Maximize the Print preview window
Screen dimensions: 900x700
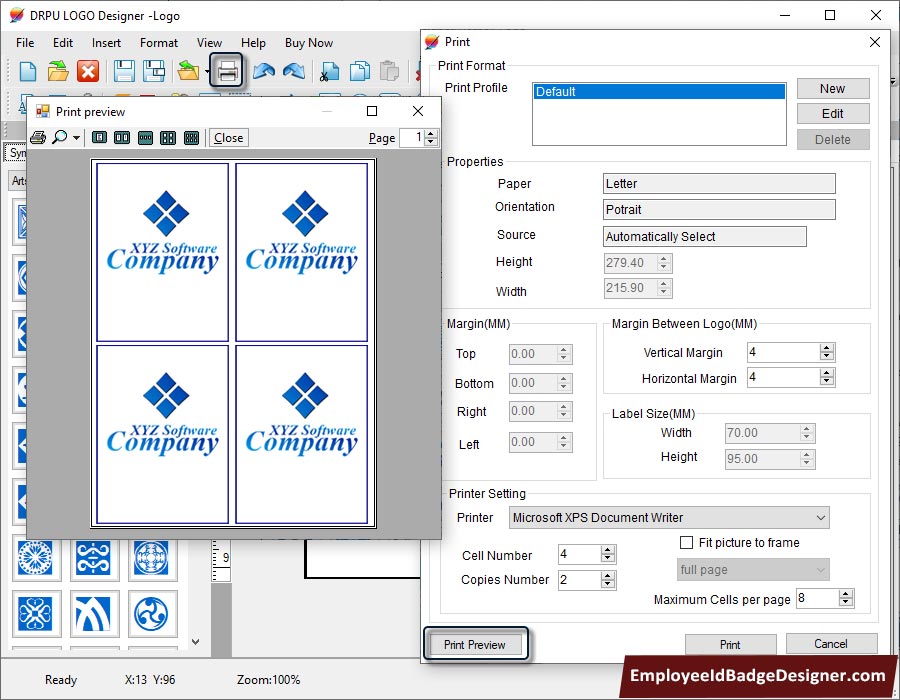tap(372, 111)
